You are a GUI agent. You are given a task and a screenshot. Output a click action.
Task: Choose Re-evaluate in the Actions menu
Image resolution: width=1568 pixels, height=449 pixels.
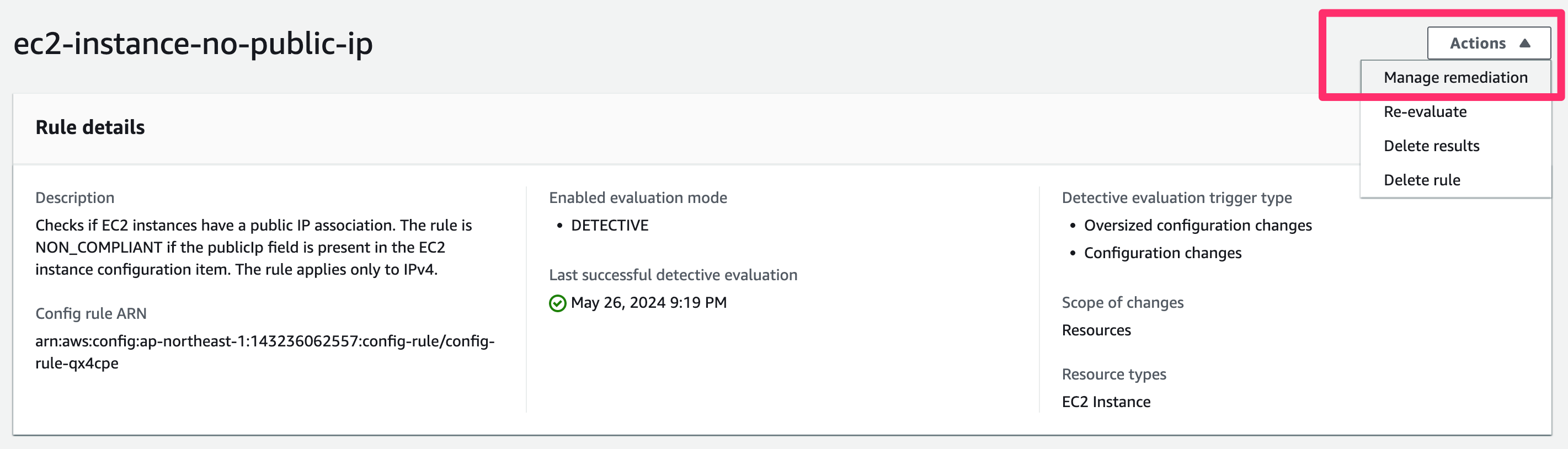coord(1425,112)
